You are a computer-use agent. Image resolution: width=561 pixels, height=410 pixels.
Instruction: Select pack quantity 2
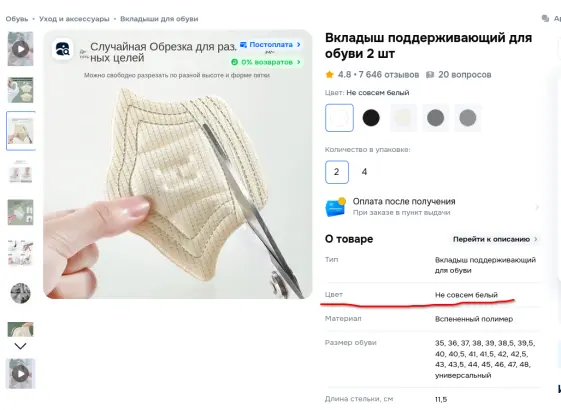337,172
